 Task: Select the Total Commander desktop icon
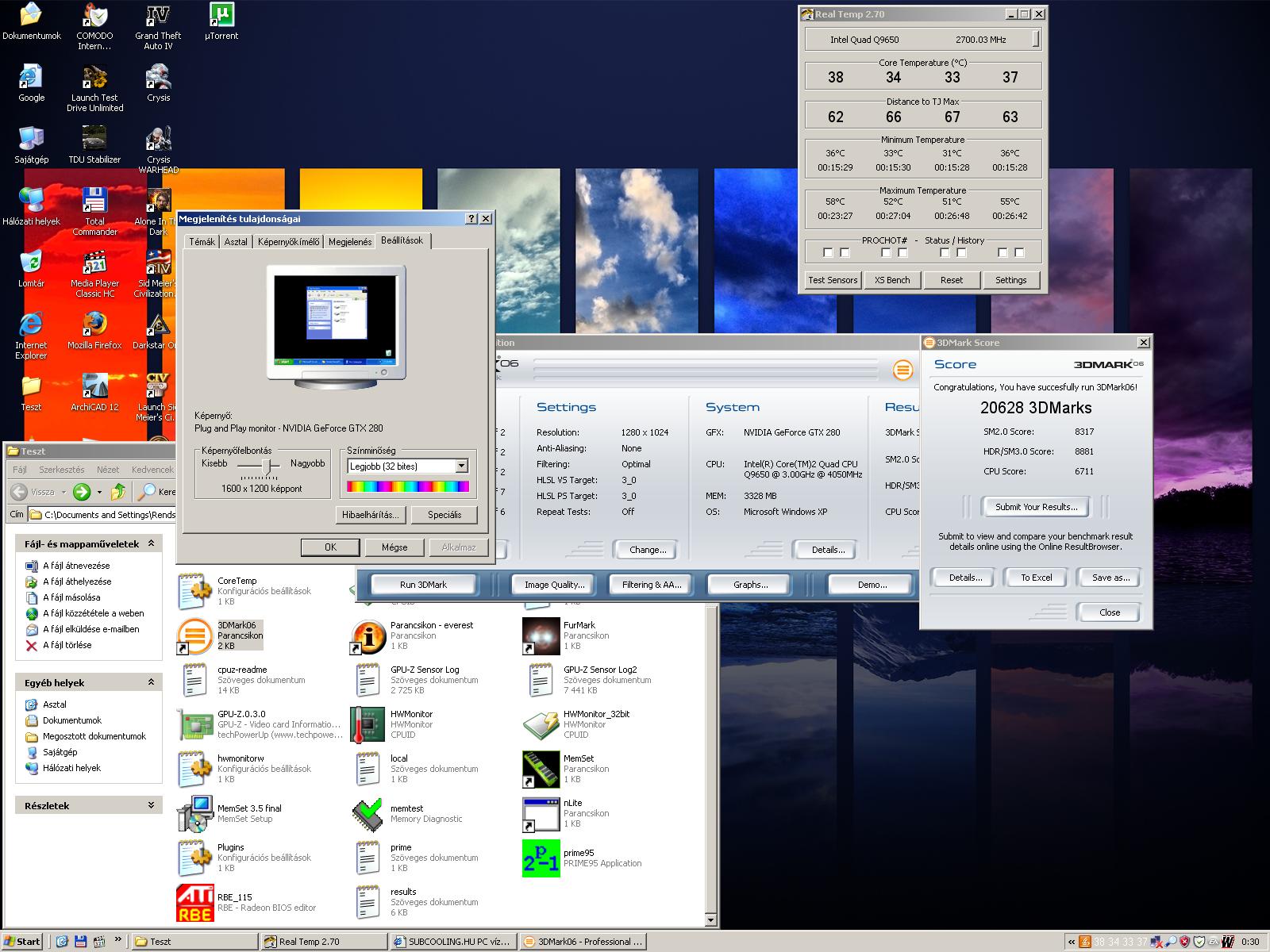point(94,202)
